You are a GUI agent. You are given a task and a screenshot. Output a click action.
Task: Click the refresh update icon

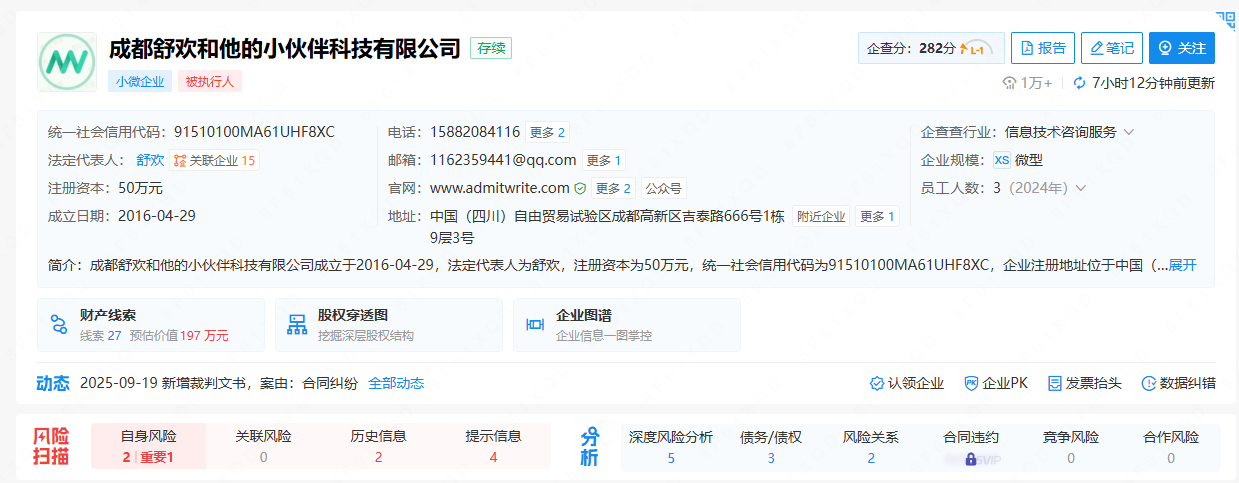(1080, 83)
